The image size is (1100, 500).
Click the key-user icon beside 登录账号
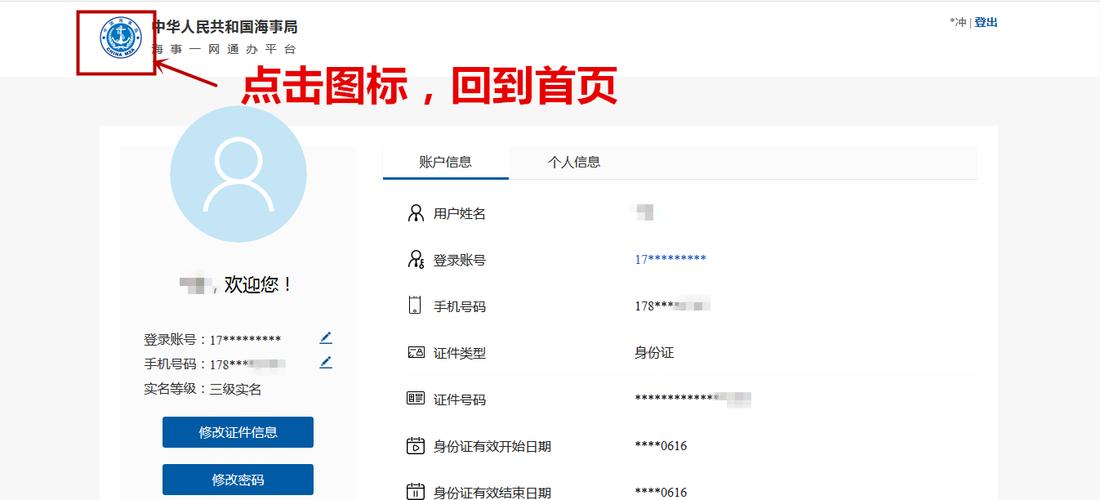416,259
